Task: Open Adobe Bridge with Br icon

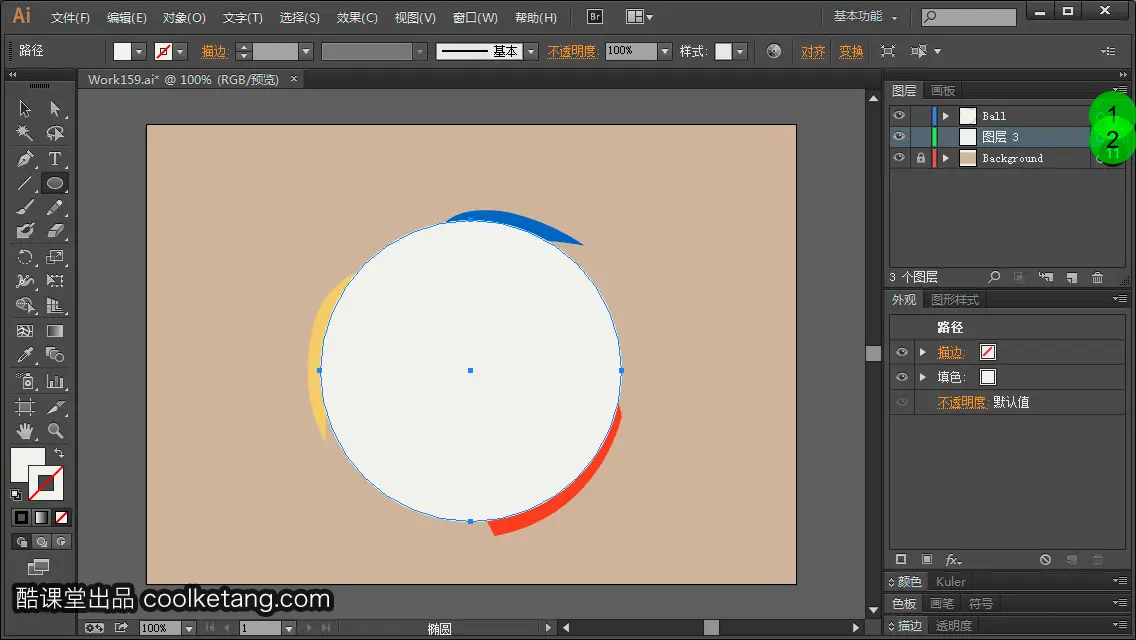Action: coord(595,17)
